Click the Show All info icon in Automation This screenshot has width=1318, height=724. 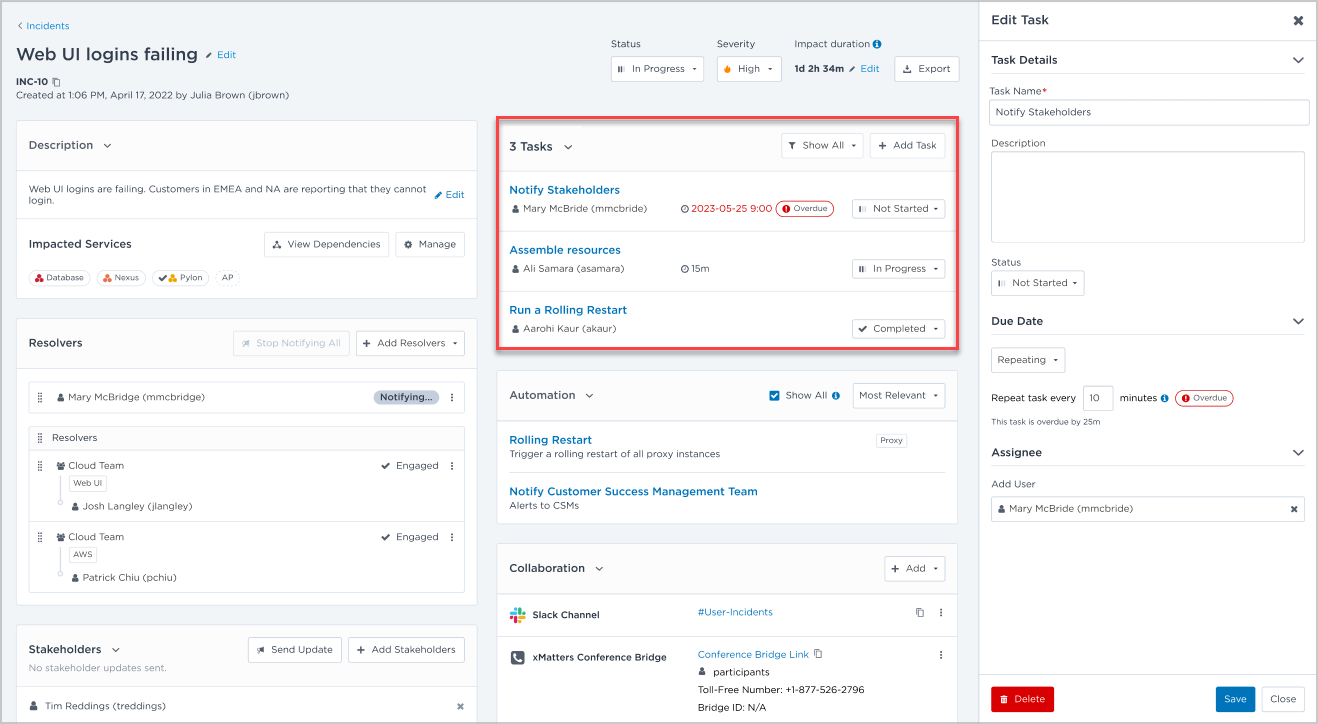click(836, 396)
